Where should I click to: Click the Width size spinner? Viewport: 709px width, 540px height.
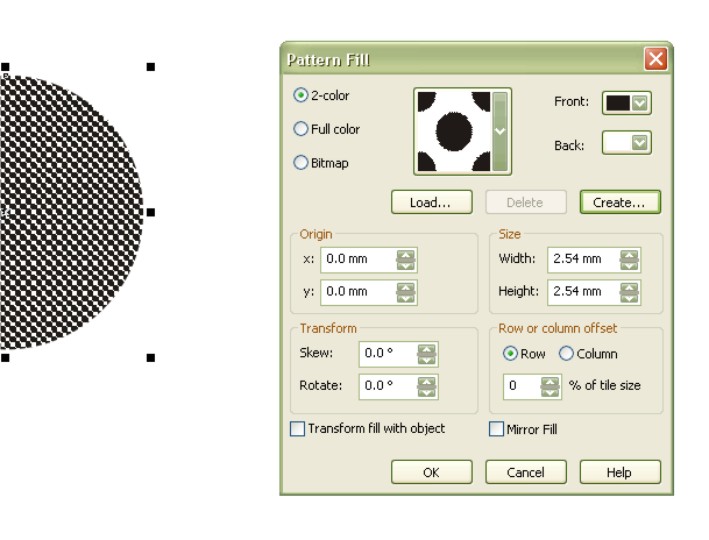click(629, 259)
